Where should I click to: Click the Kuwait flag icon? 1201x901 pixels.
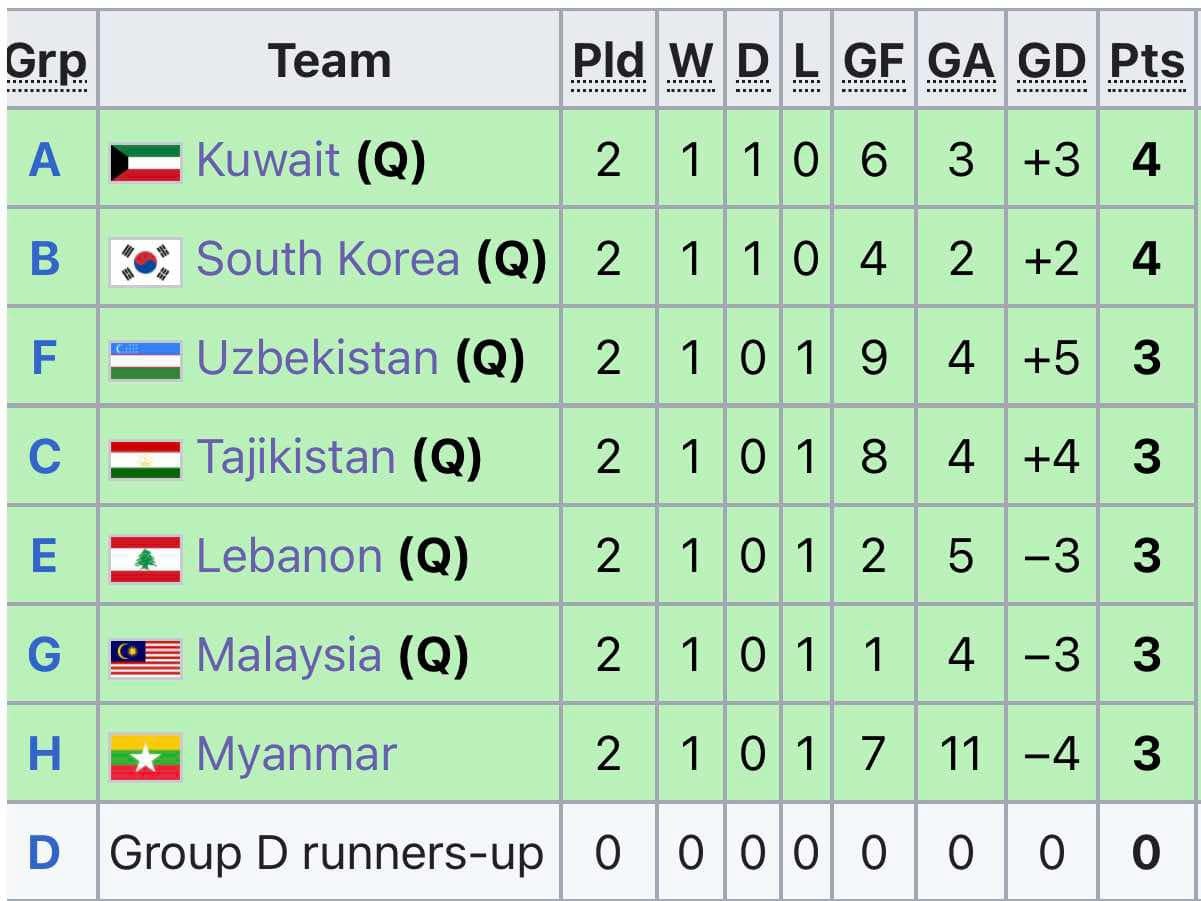(x=145, y=161)
